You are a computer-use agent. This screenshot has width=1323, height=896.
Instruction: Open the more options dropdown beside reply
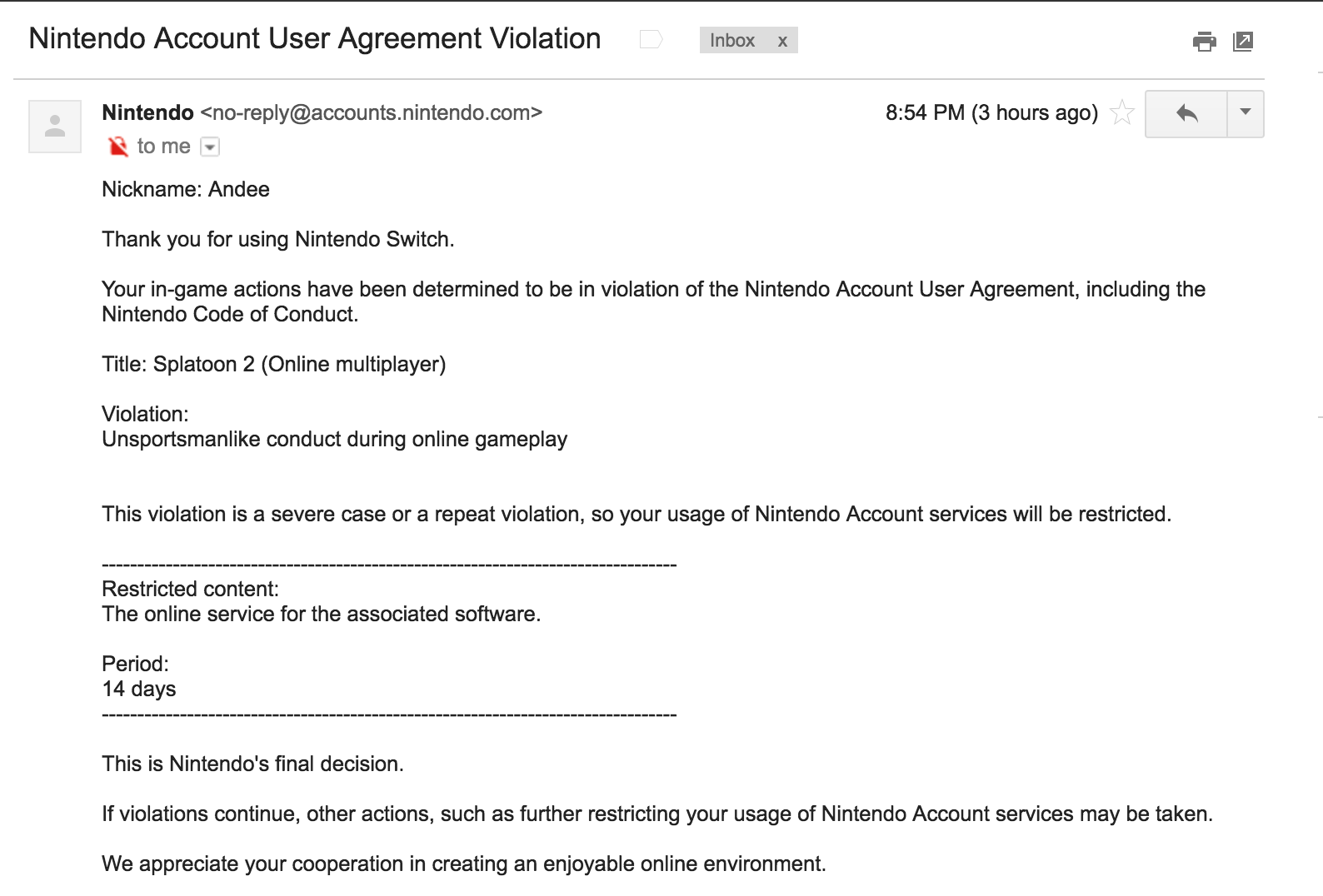(1246, 112)
